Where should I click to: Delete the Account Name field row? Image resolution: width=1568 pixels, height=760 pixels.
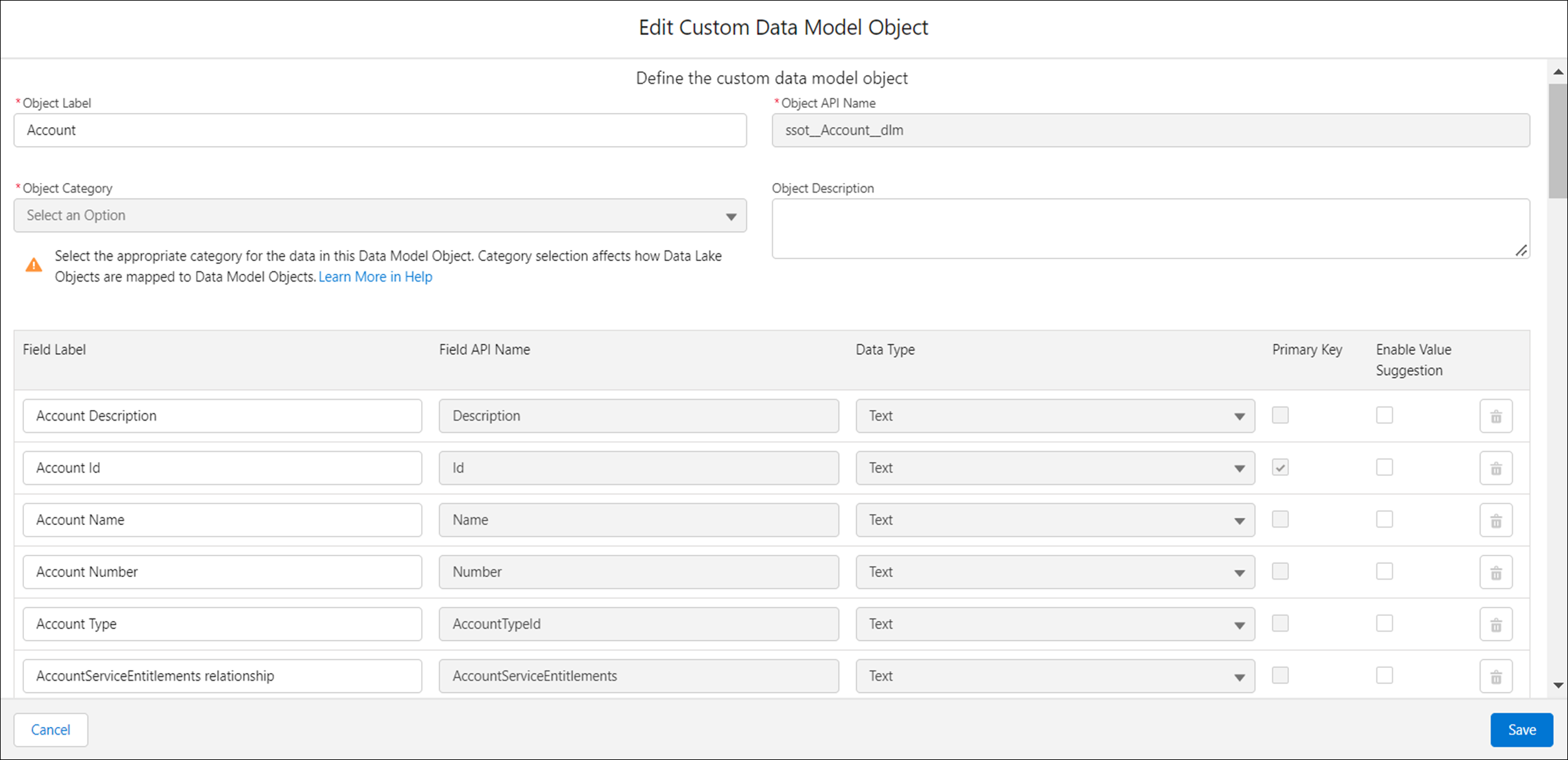(1496, 520)
